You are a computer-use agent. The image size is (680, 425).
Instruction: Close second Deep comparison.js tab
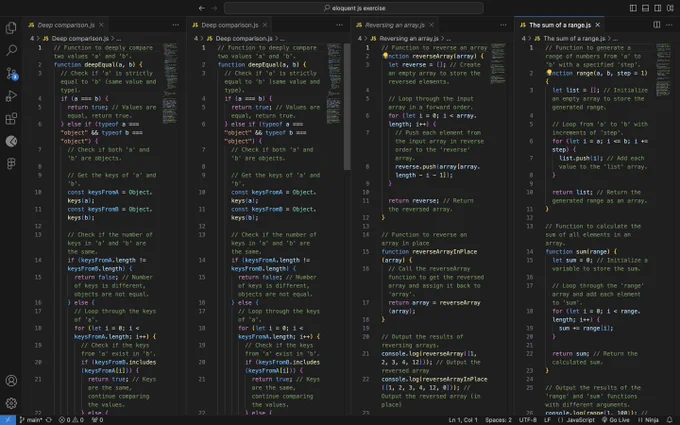[265, 25]
